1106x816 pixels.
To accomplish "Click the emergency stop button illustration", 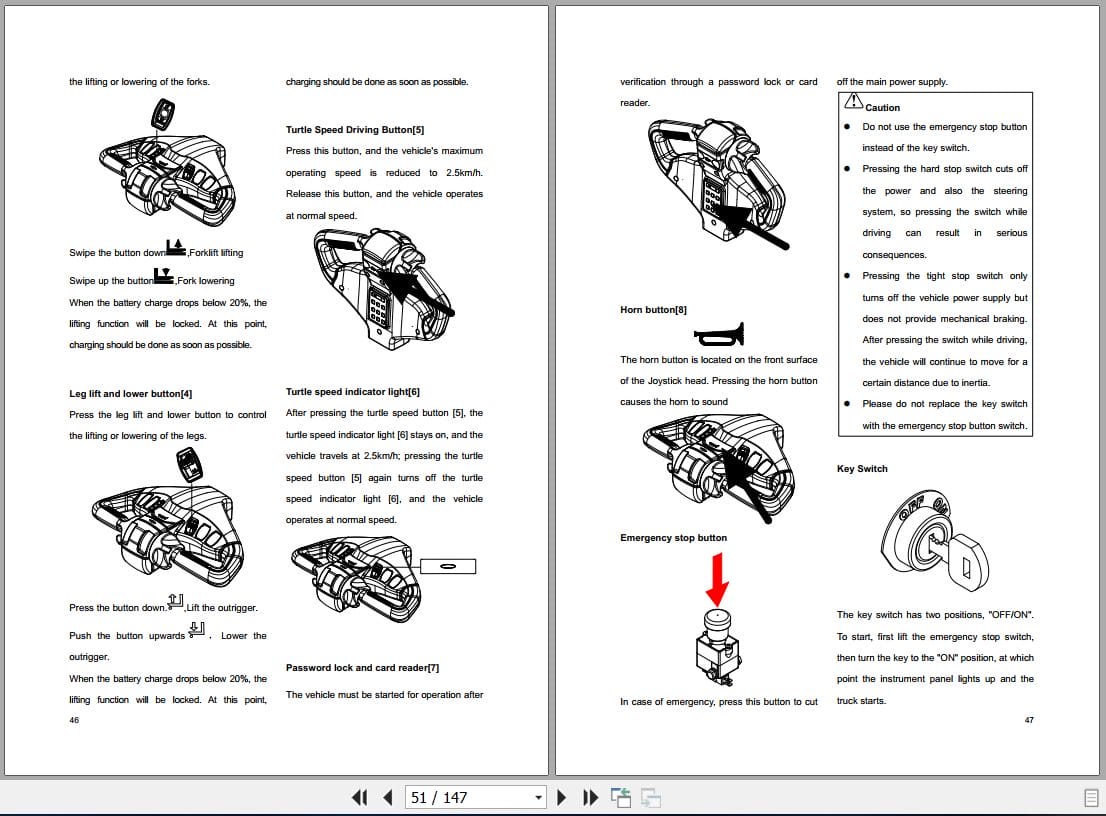I will (x=718, y=645).
